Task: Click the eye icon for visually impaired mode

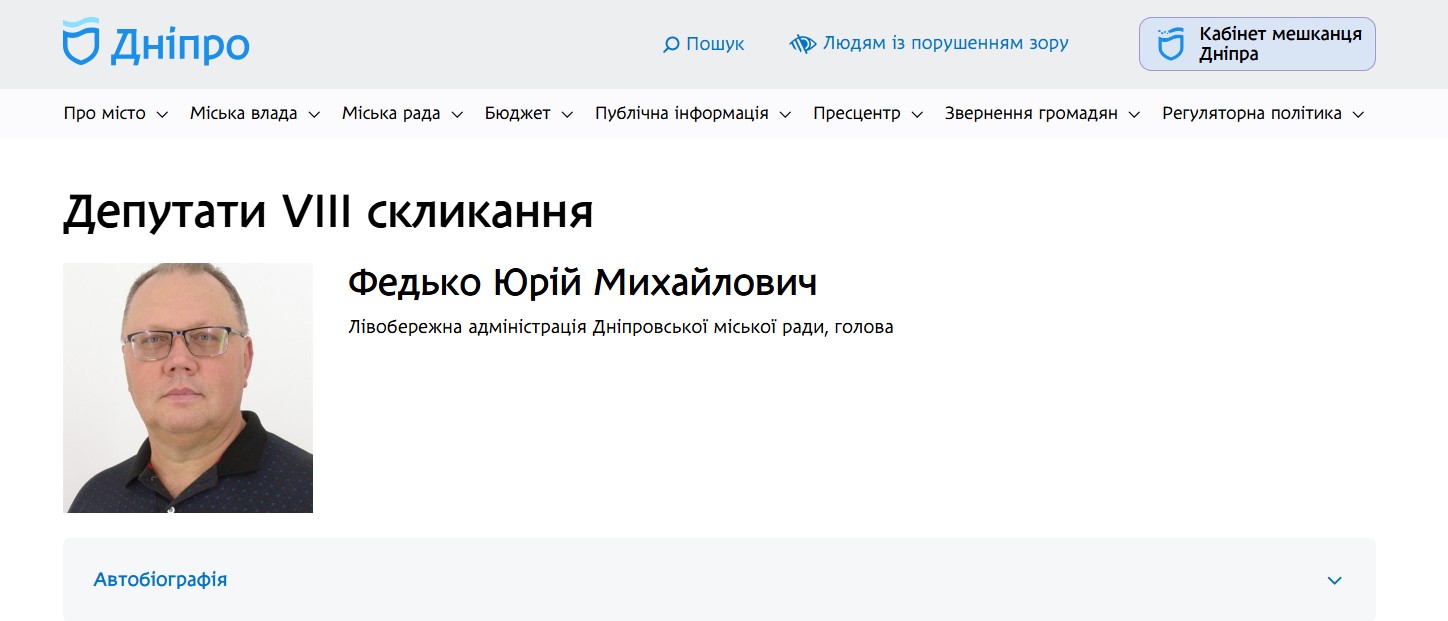Action: (803, 44)
